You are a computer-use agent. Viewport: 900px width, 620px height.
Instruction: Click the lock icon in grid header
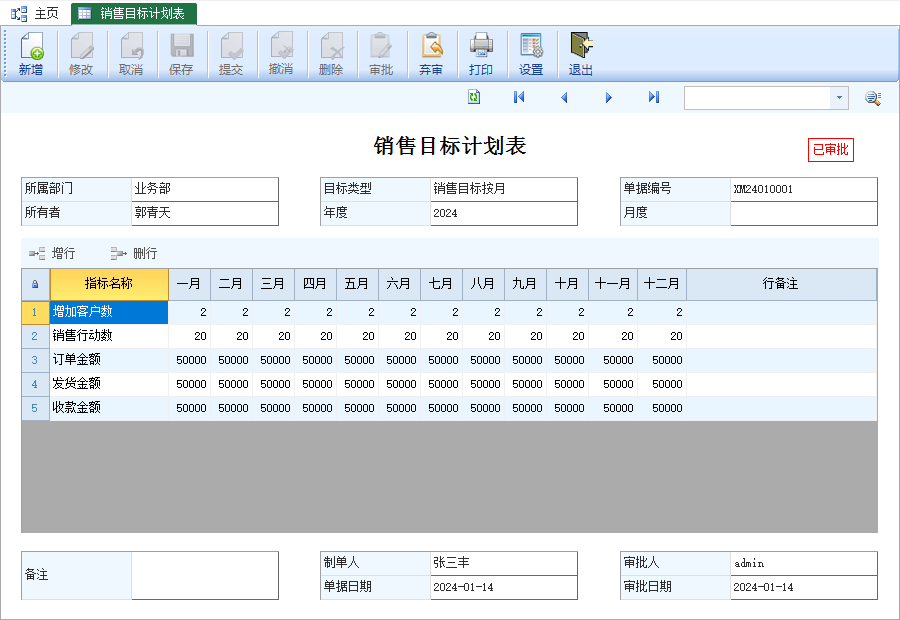(35, 284)
